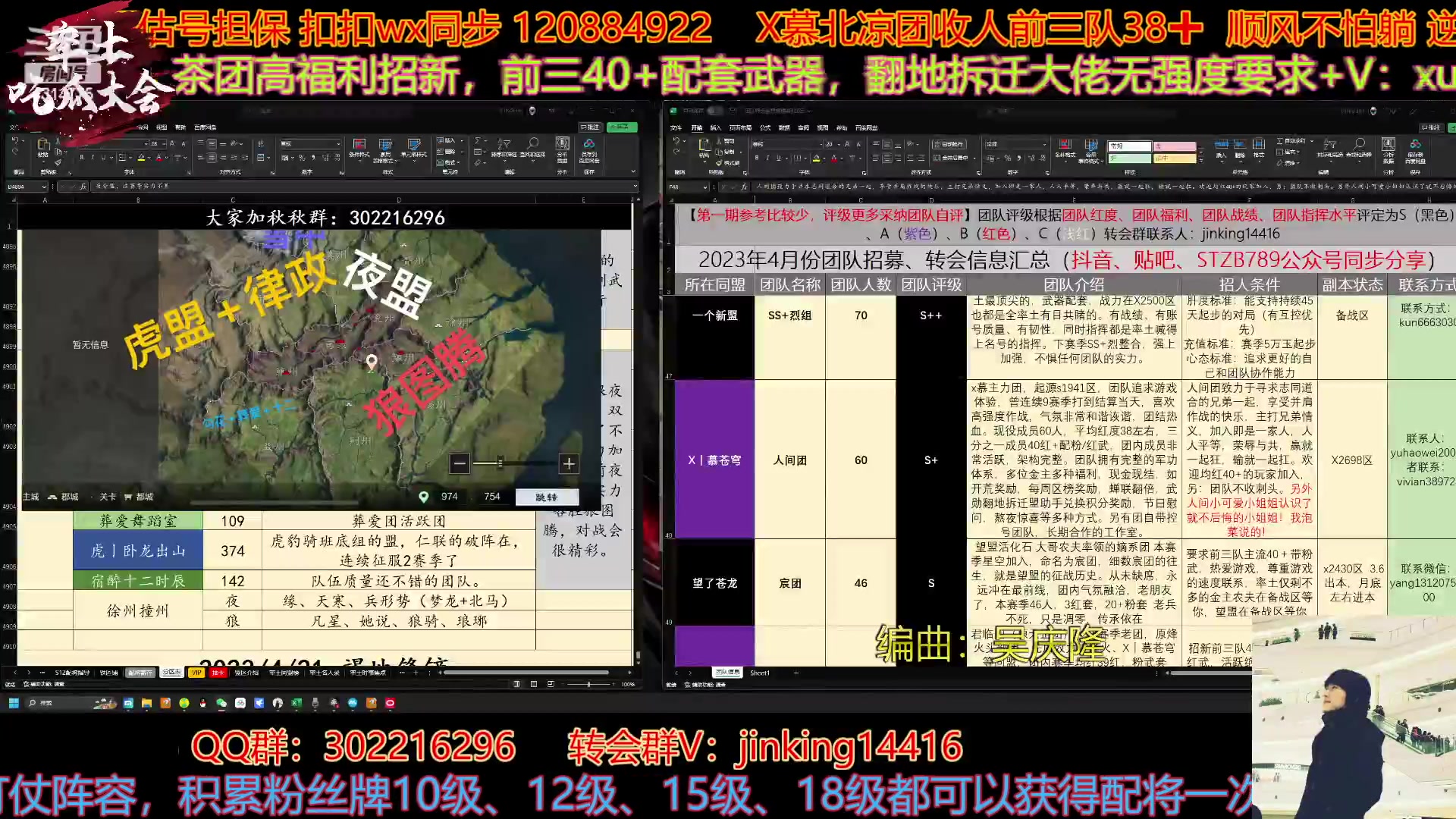Click the Paste icon in left Excel window
This screenshot has height=819, width=1456.
tap(42, 144)
